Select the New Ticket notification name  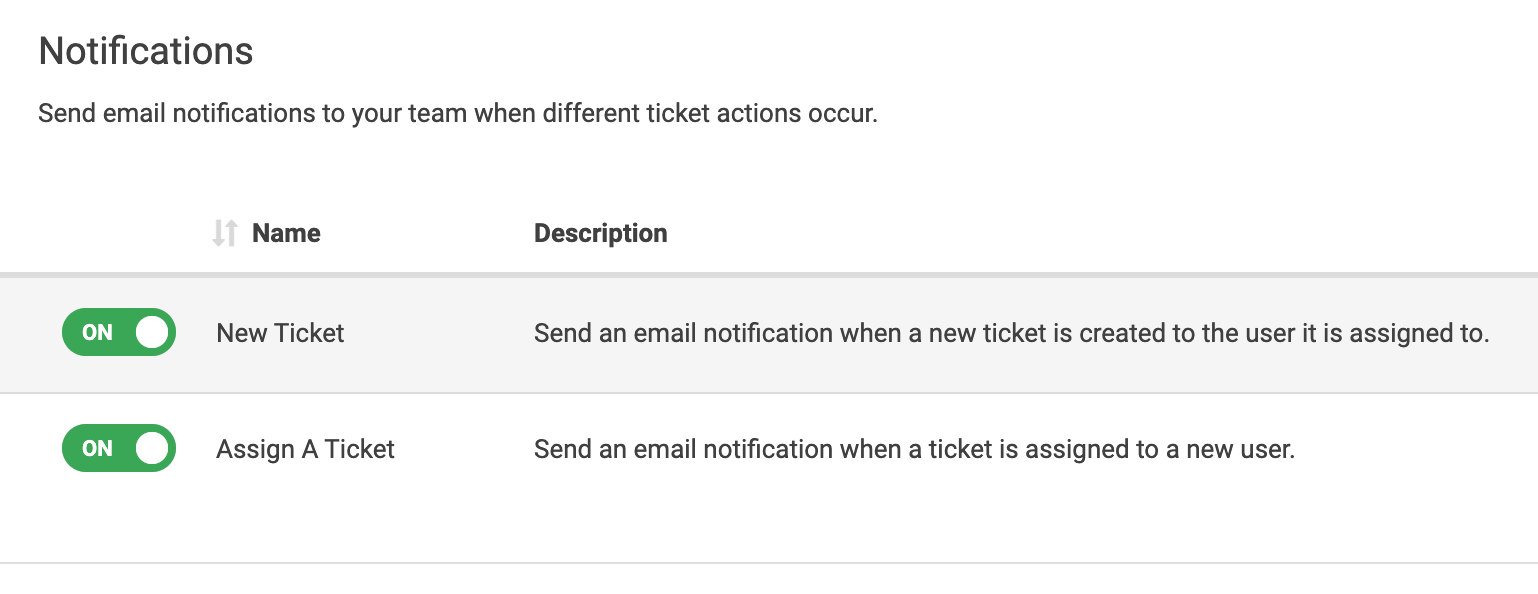coord(280,333)
